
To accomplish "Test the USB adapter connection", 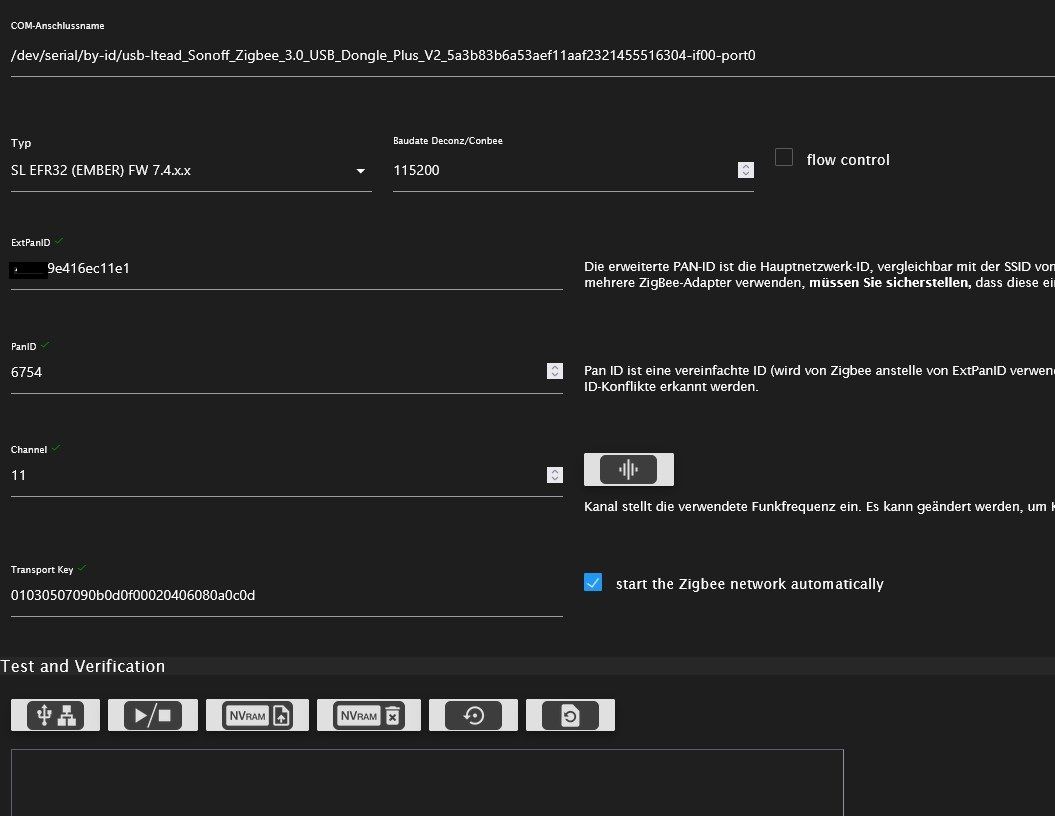I will click(54, 714).
